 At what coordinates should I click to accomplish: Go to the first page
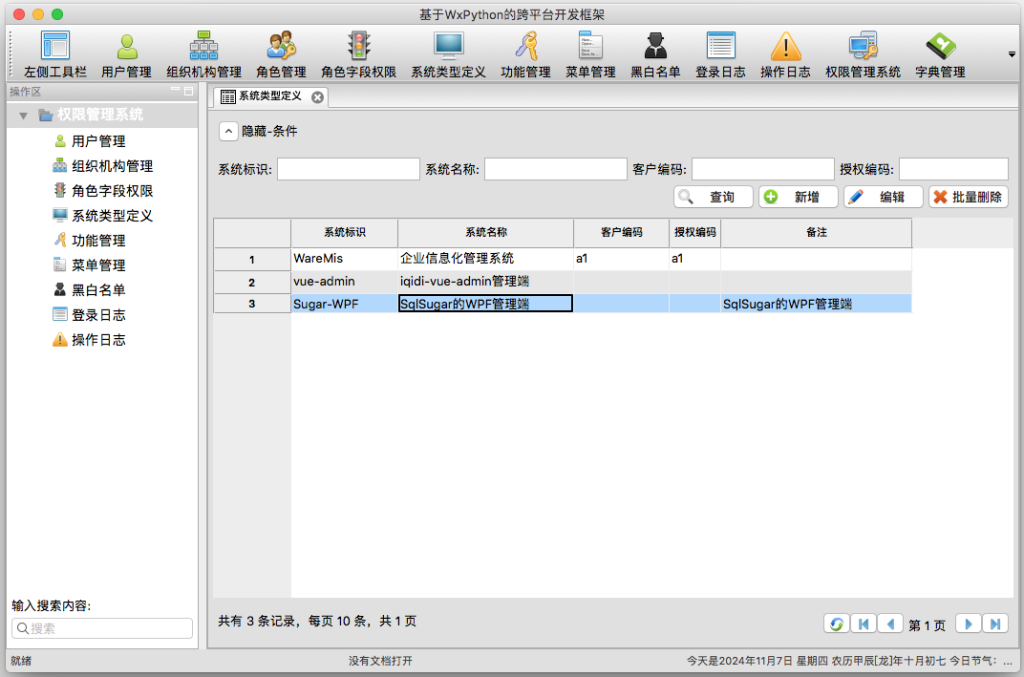[863, 624]
